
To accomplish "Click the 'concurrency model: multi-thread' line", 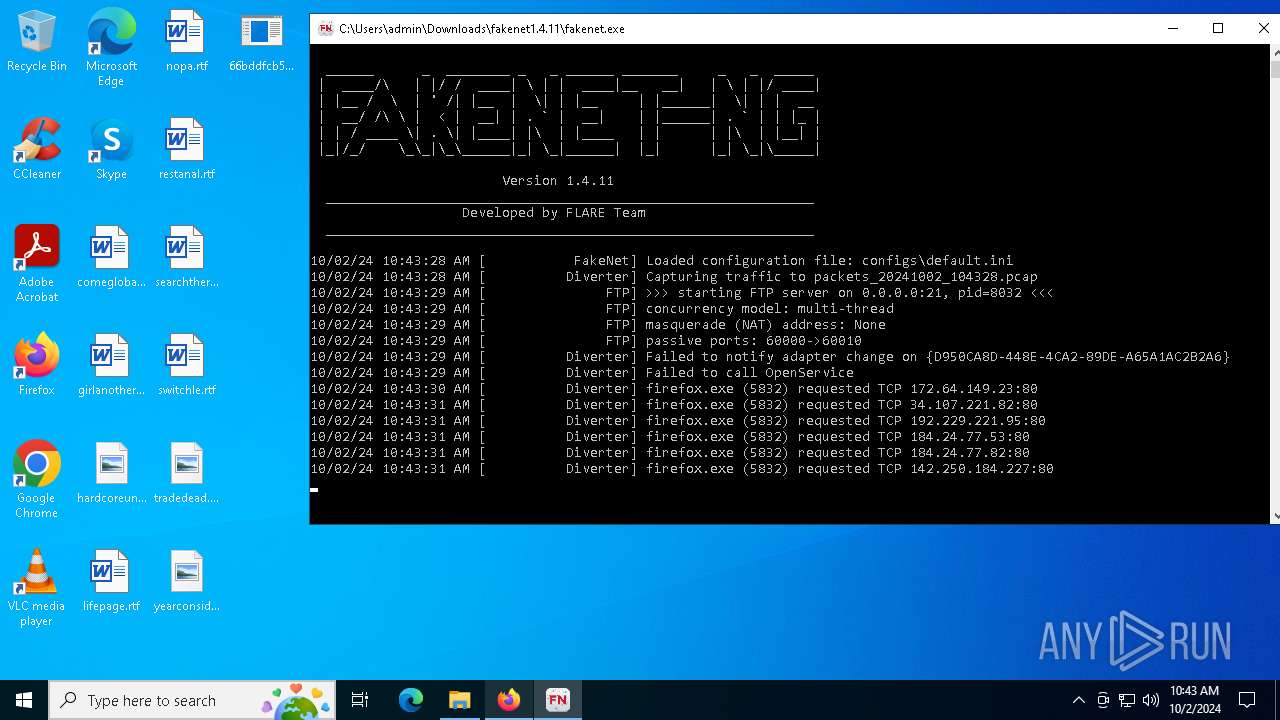I will pos(602,309).
